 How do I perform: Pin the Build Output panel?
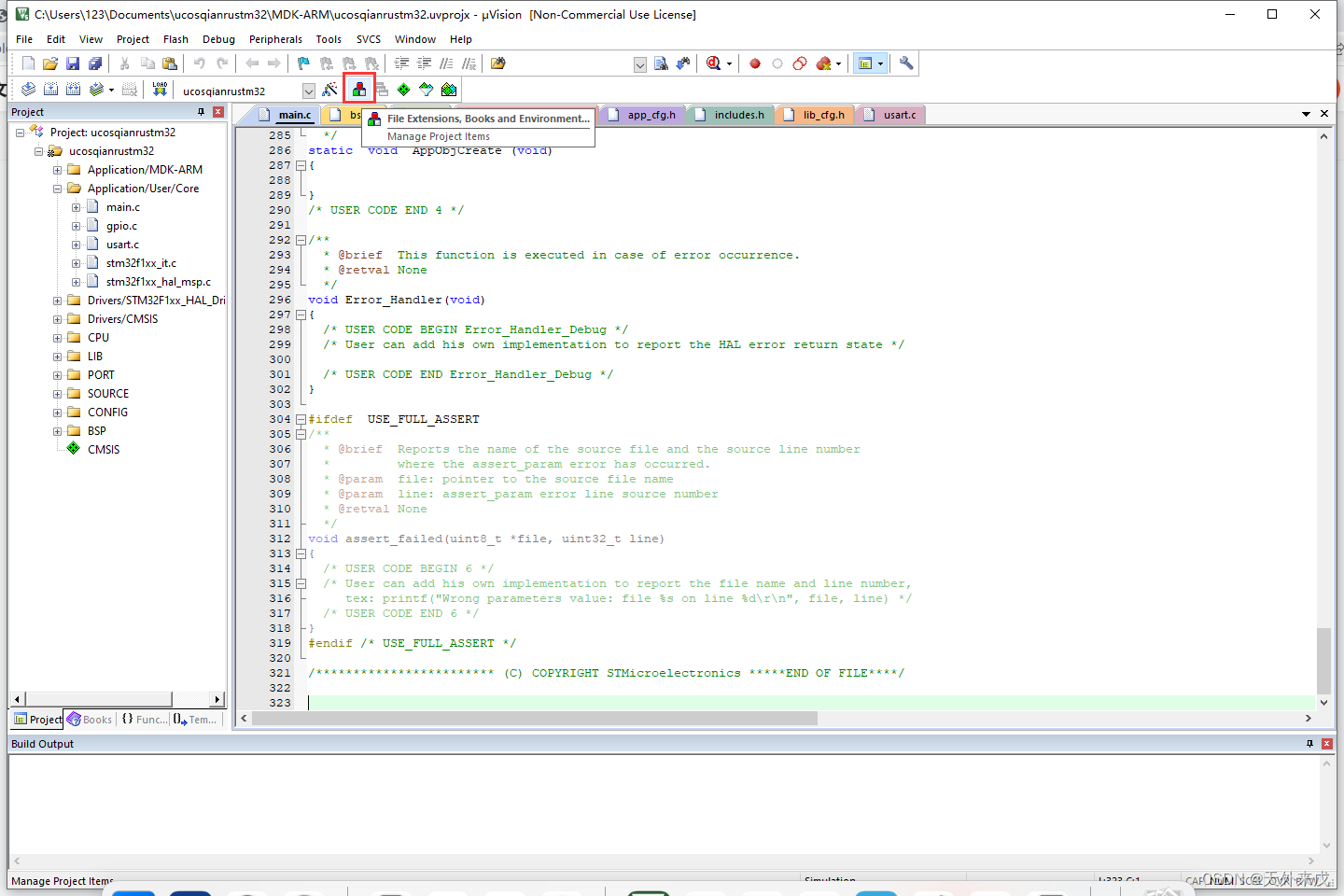[x=1310, y=744]
